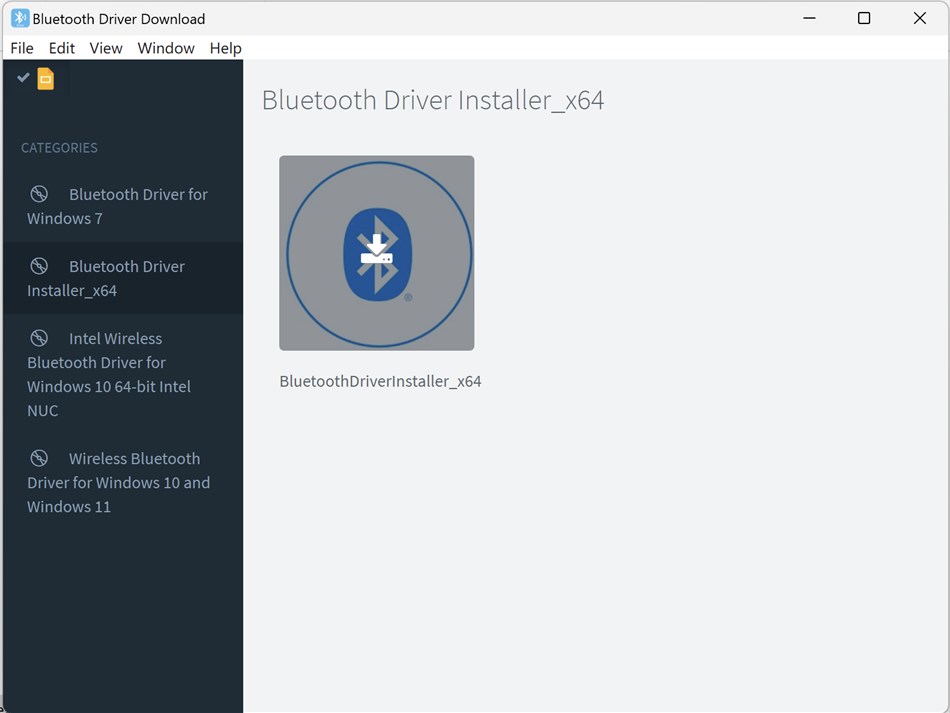
Task: Open the Edit menu
Action: [61, 47]
